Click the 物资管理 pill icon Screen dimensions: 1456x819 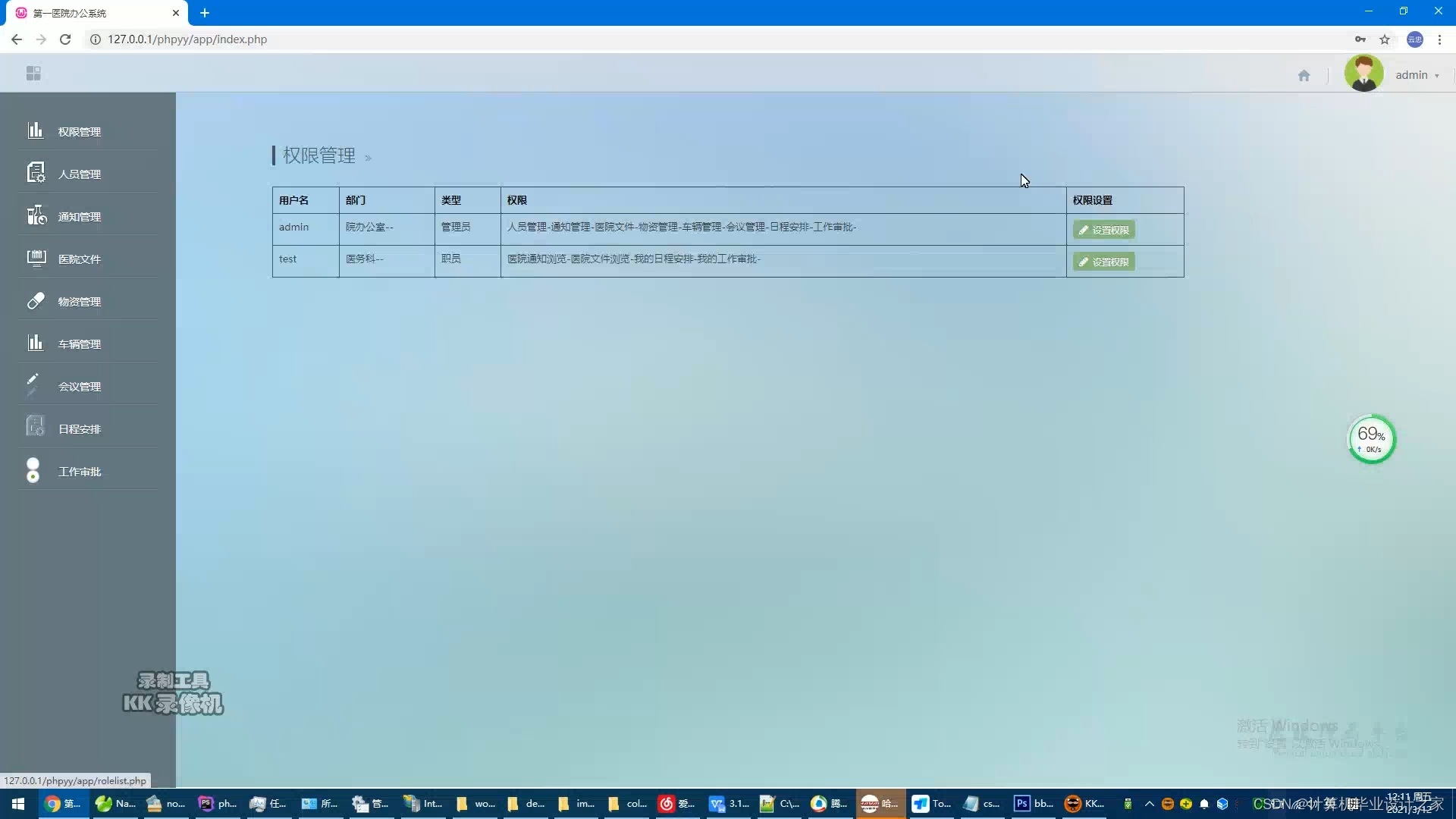(x=36, y=301)
